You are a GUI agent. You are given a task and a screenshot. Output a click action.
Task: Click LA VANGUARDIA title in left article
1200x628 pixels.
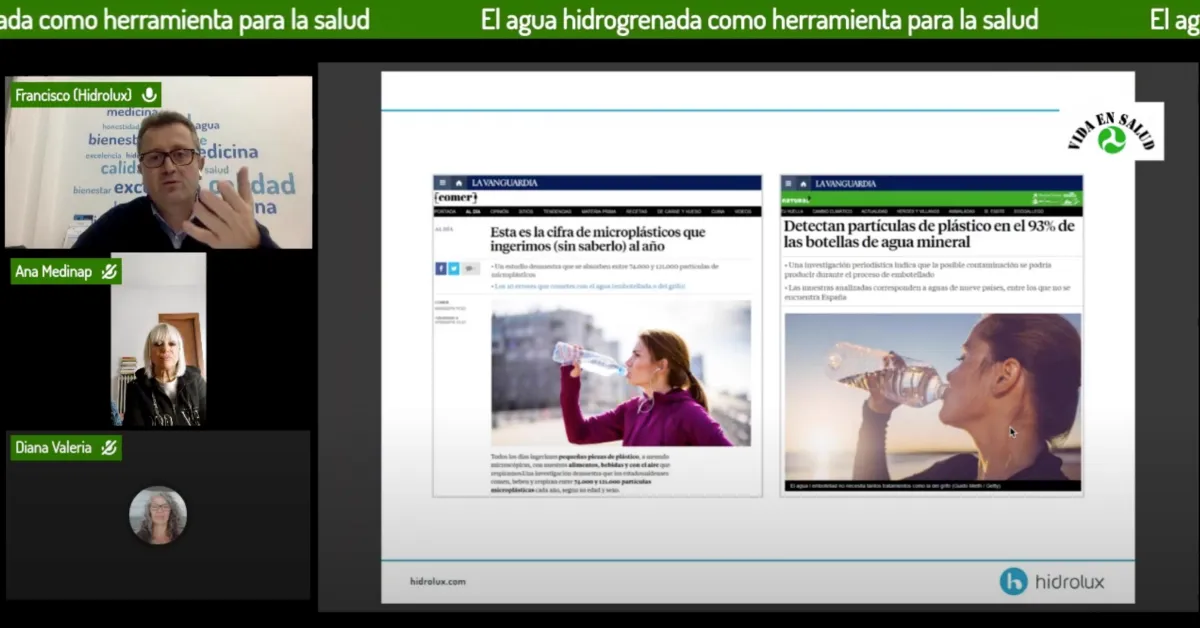[x=504, y=183]
